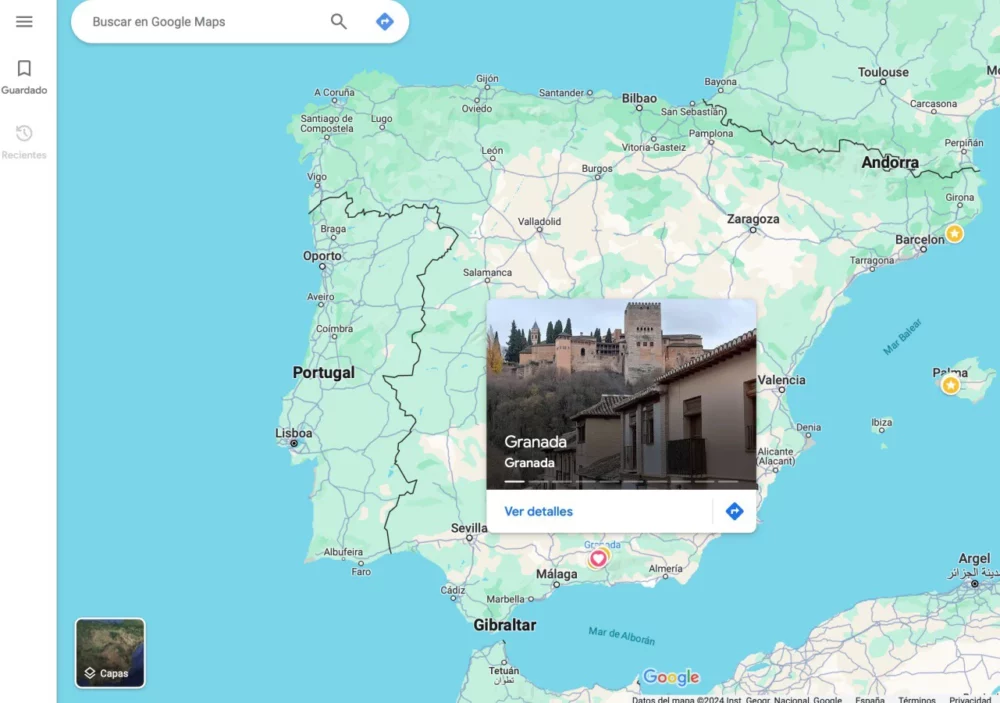Image resolution: width=1000 pixels, height=703 pixels.
Task: Click the Oporto city label
Action: pyautogui.click(x=322, y=256)
